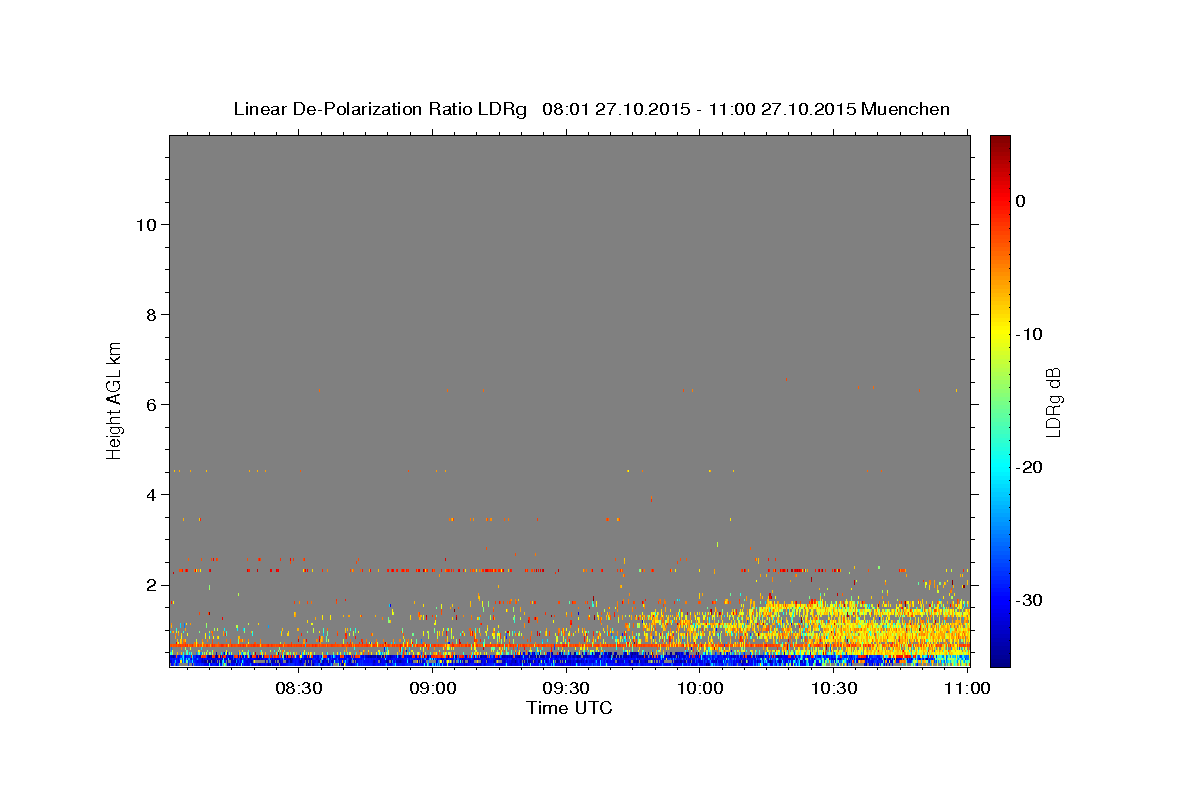Click the 'Muenchen' location text in title
The width and height of the screenshot is (1200, 800).
click(905, 109)
